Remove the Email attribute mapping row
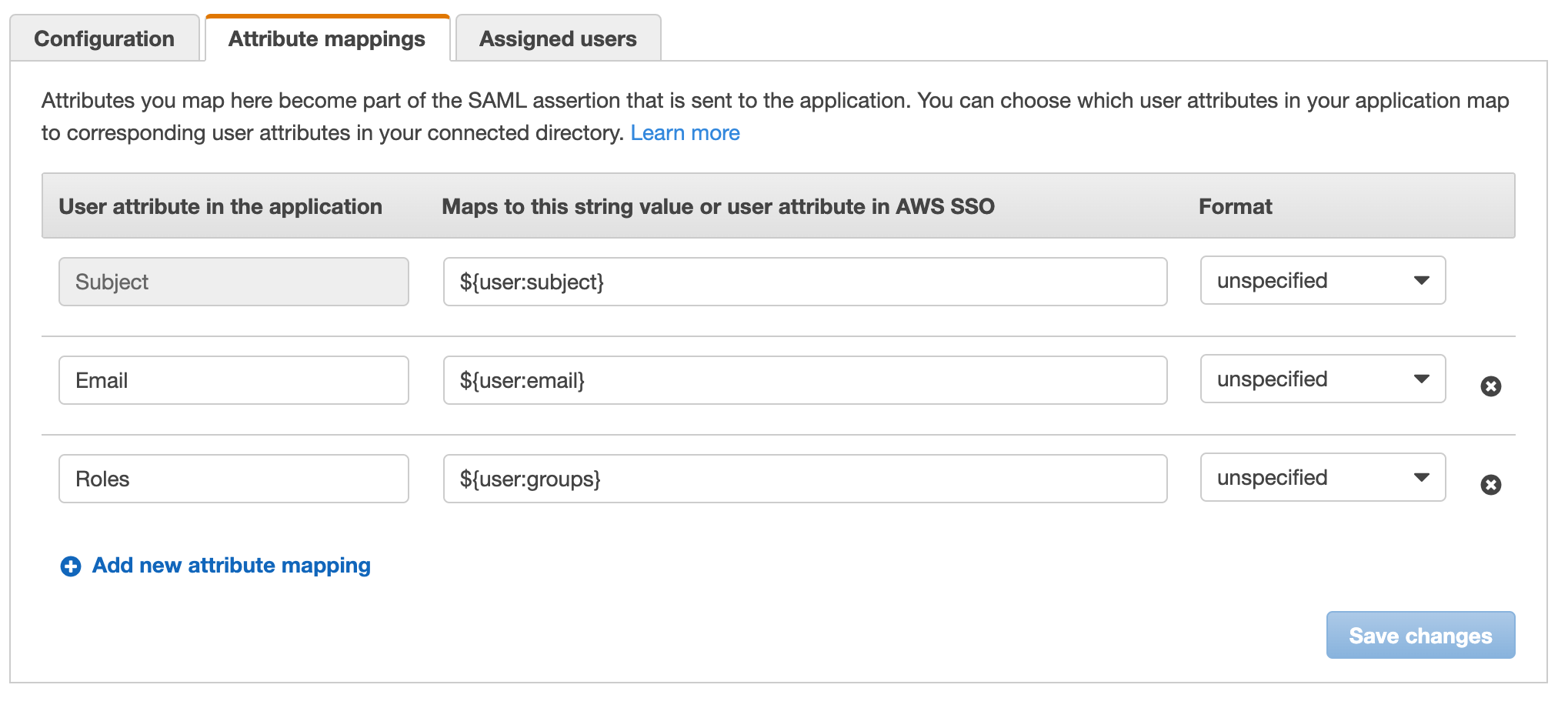The height and width of the screenshot is (708, 1568). [x=1490, y=386]
